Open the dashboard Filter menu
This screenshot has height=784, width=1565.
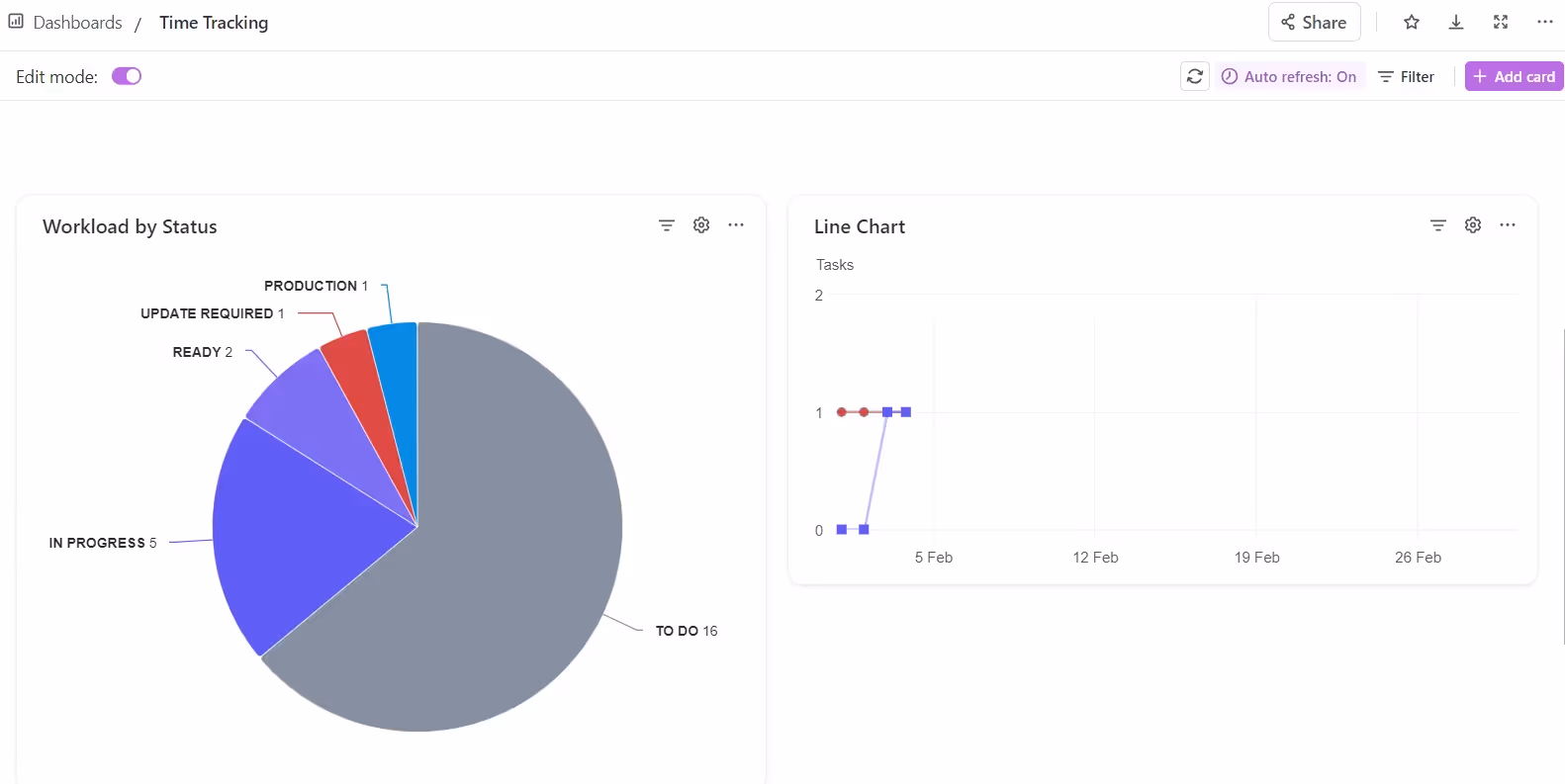coord(1406,76)
